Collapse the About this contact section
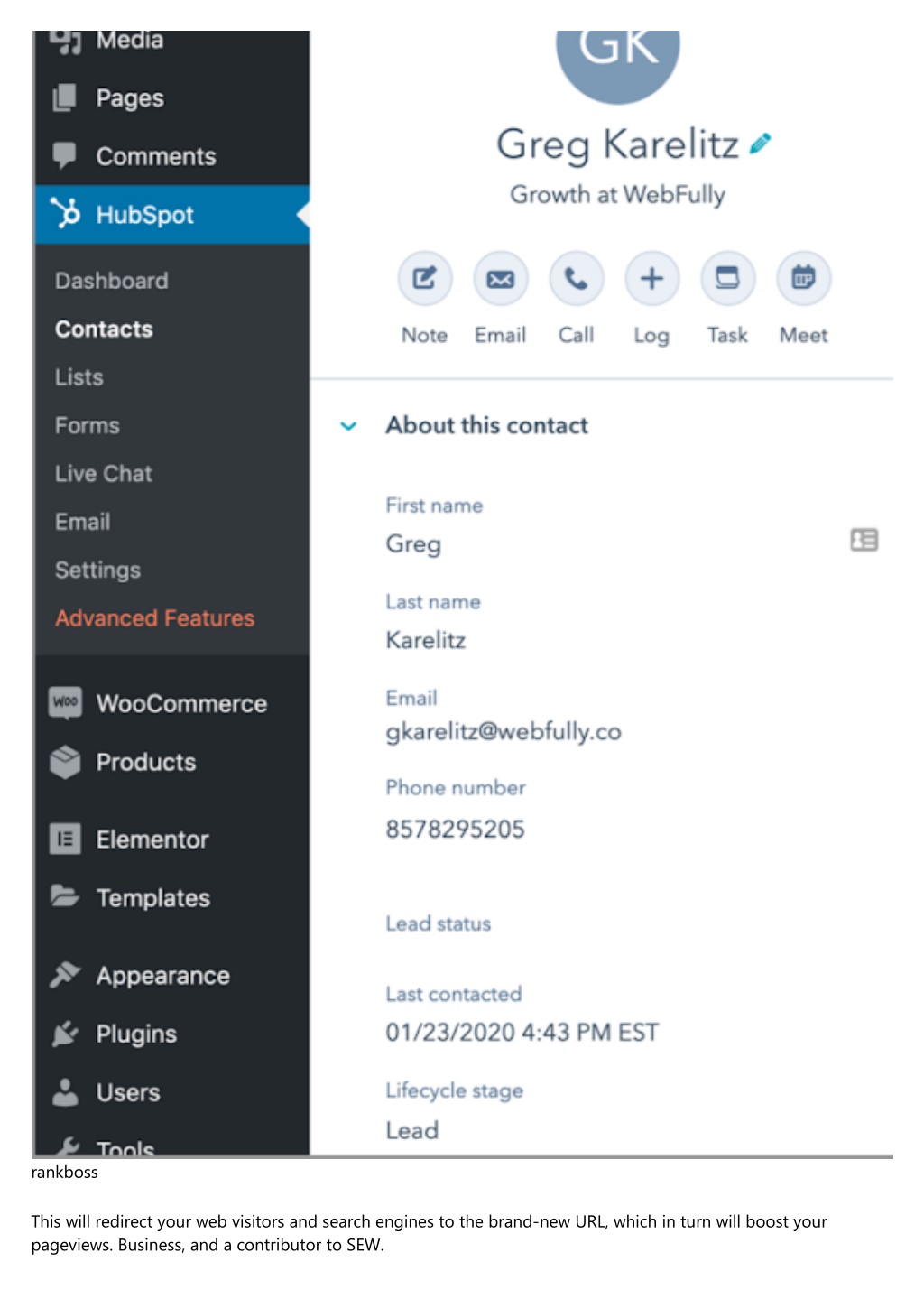The width and height of the screenshot is (924, 1308). click(348, 426)
